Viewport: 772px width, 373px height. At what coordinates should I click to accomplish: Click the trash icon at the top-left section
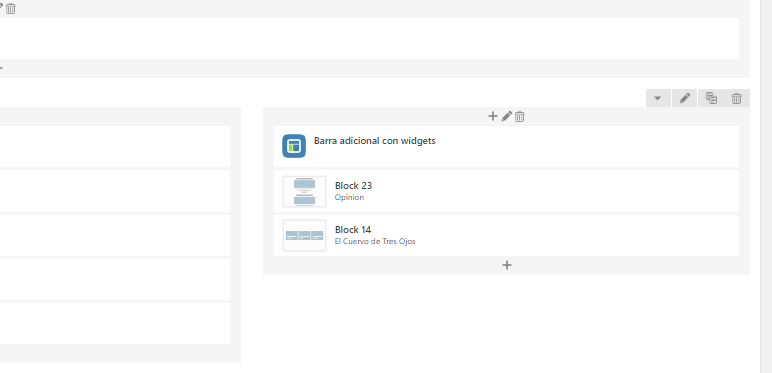coord(11,8)
